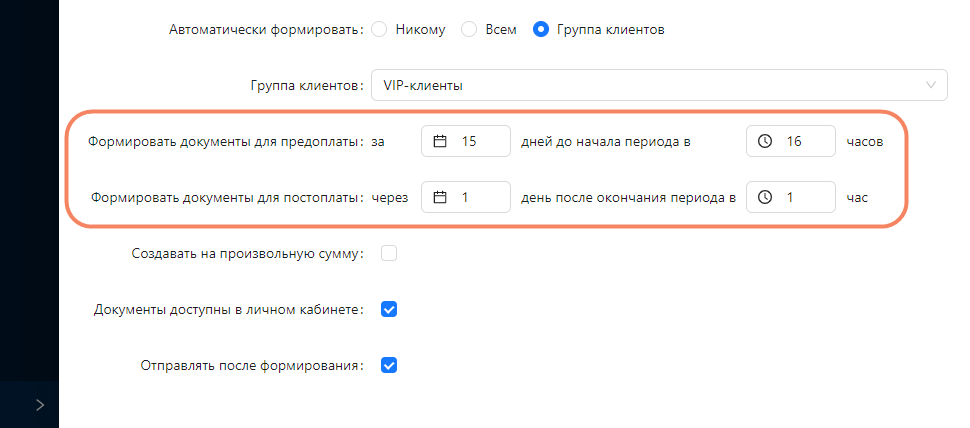Uncheck "Отправлять после формирования" checkbox
The width and height of the screenshot is (970, 428).
coord(388,365)
